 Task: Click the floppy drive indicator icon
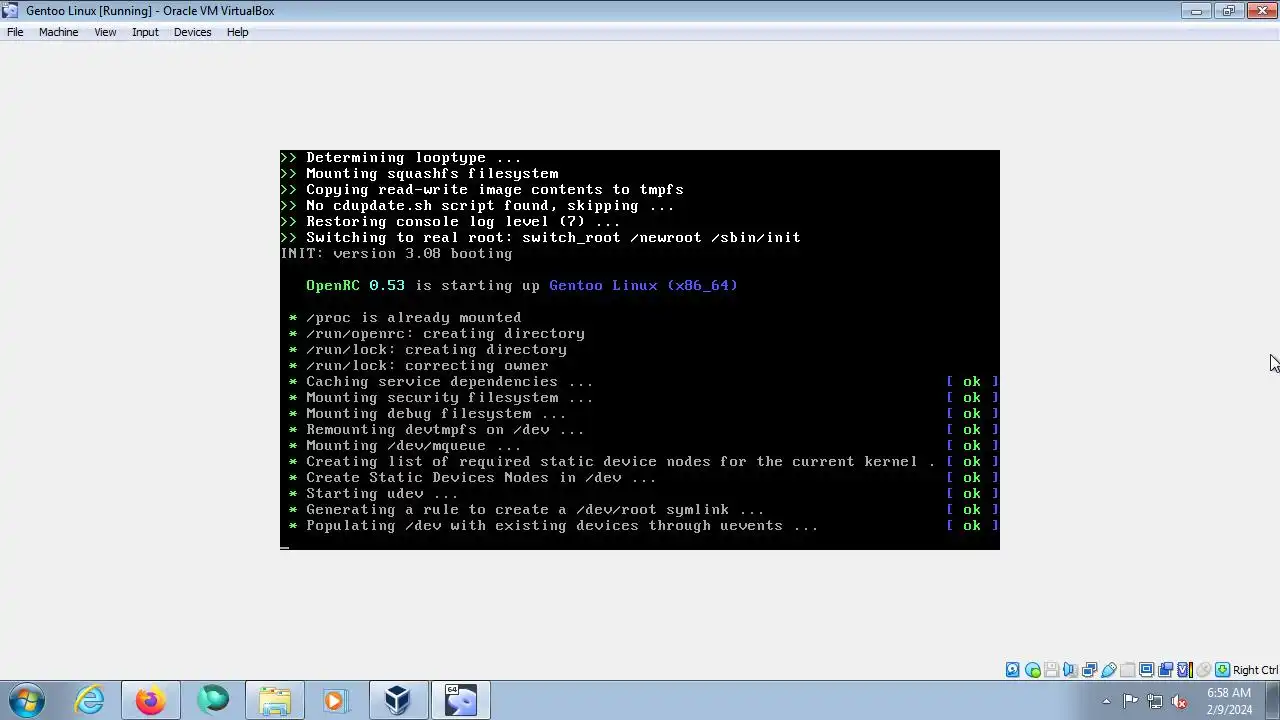[x=1051, y=670]
